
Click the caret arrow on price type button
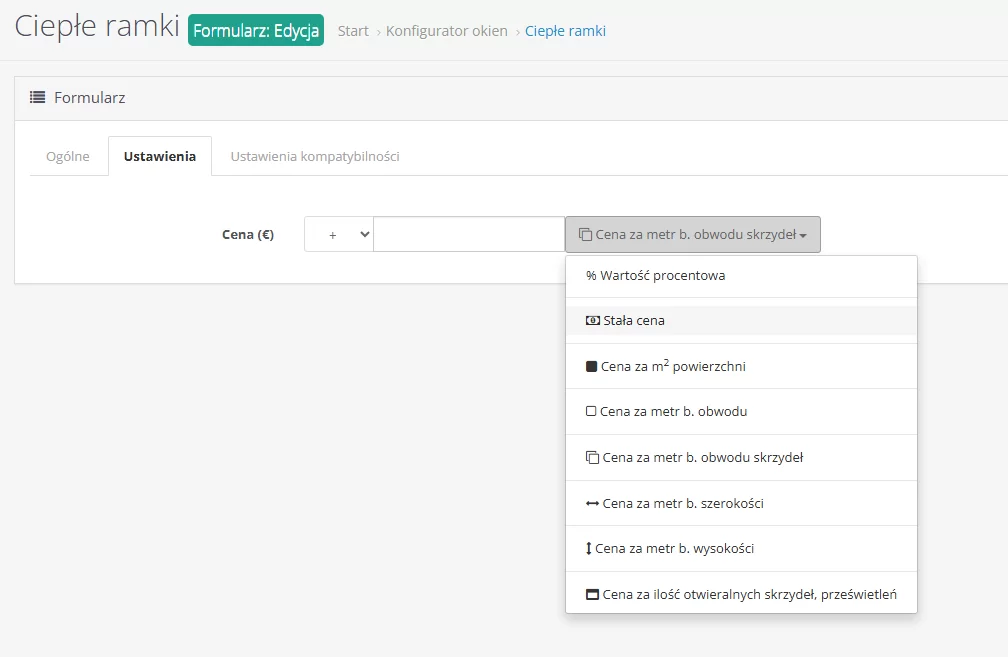pyautogui.click(x=803, y=236)
